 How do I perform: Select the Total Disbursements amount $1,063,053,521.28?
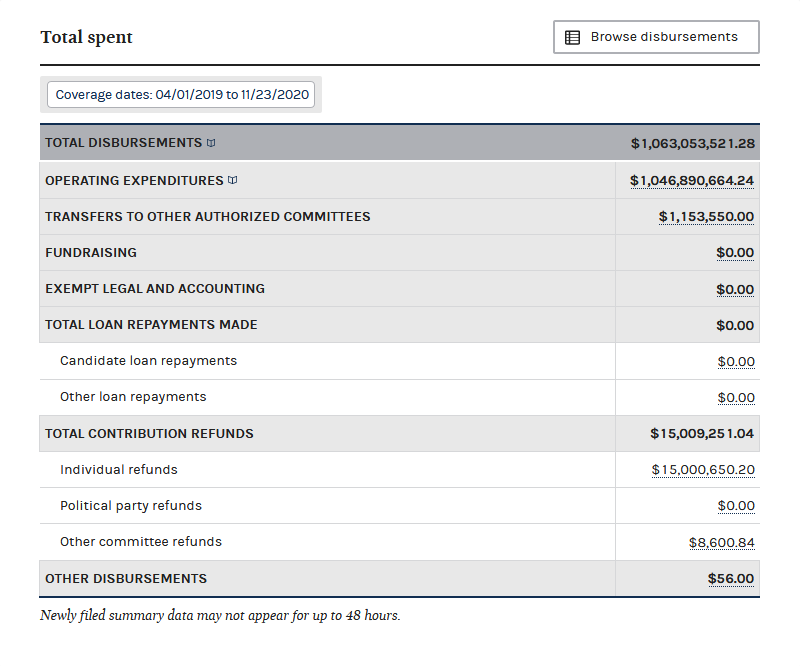693,143
